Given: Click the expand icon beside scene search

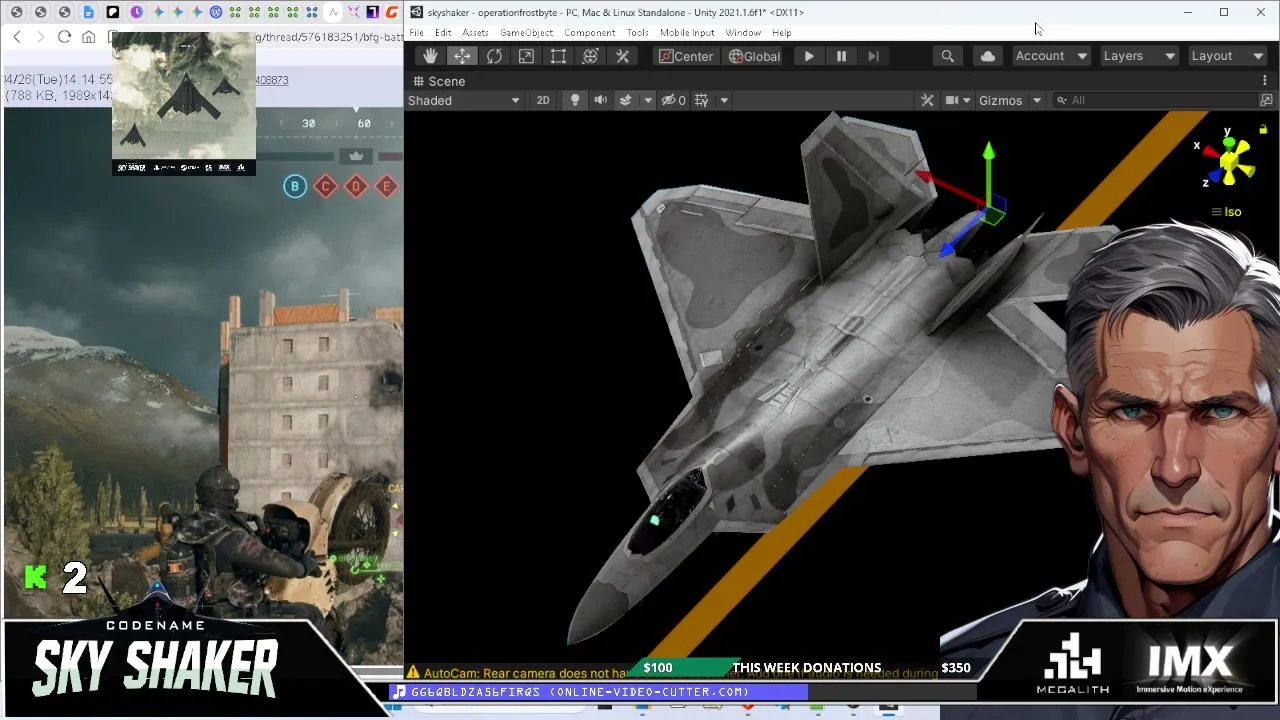Looking at the screenshot, I should [x=1266, y=100].
